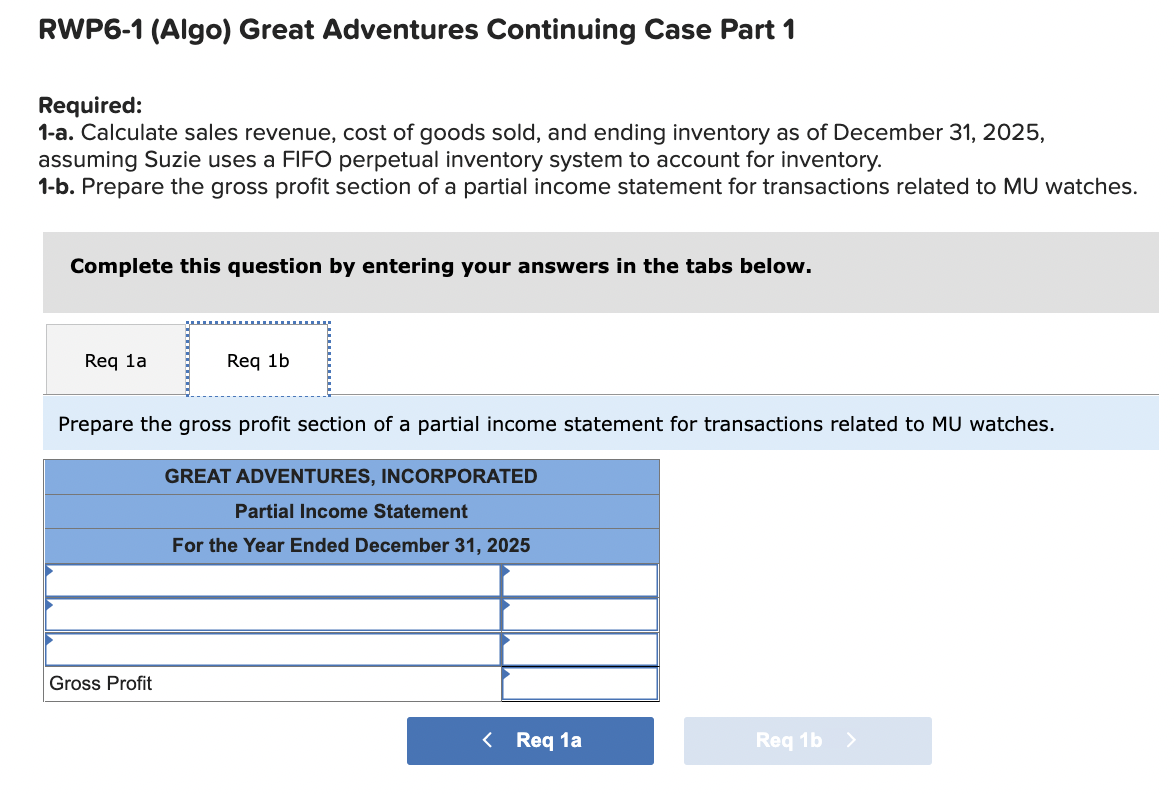Click the Gross Profit row label

pyautogui.click(x=101, y=684)
